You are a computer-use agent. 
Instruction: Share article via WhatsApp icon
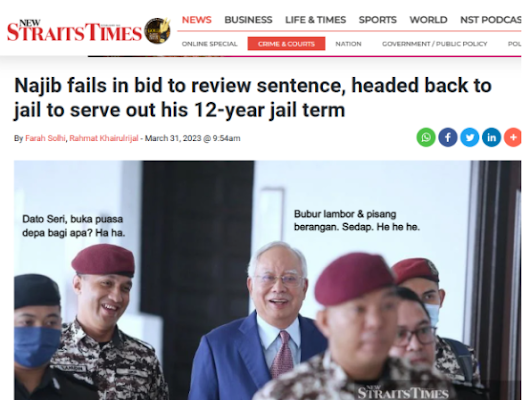(x=426, y=137)
